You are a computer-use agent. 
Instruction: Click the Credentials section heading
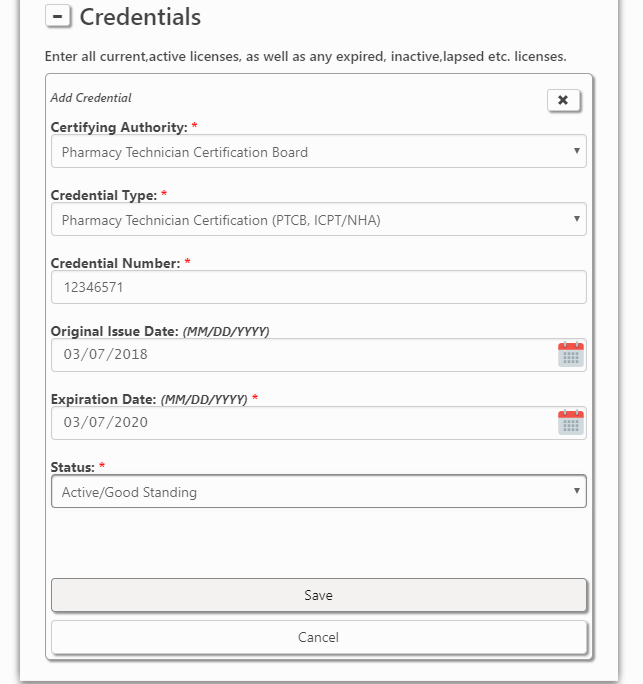pyautogui.click(x=140, y=17)
